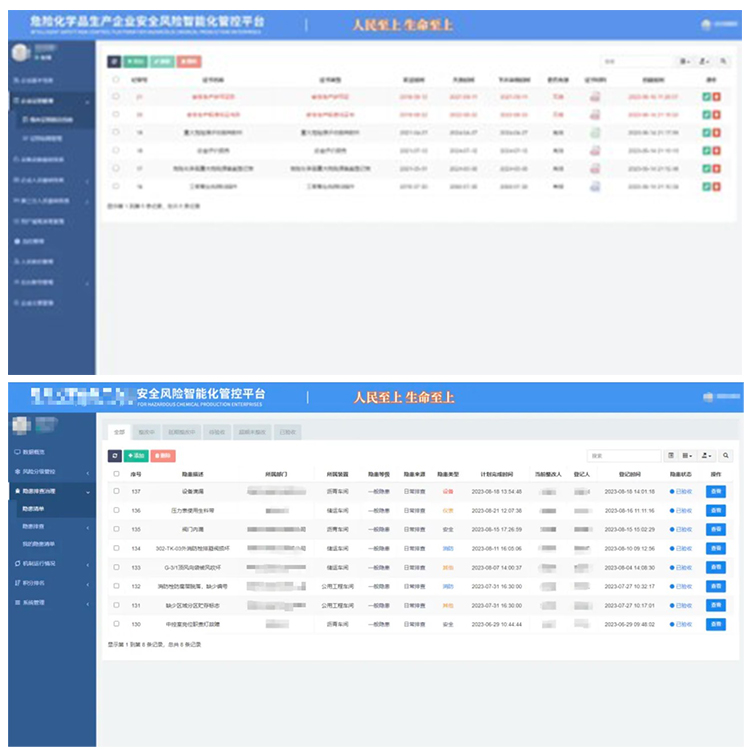The height and width of the screenshot is (750, 750).
Task: Click the 查看 button for hazard row 134
Action: (x=716, y=548)
